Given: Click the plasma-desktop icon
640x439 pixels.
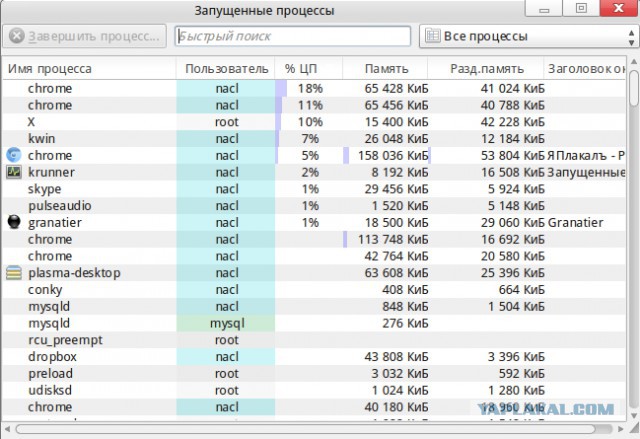Looking at the screenshot, I should [14, 273].
